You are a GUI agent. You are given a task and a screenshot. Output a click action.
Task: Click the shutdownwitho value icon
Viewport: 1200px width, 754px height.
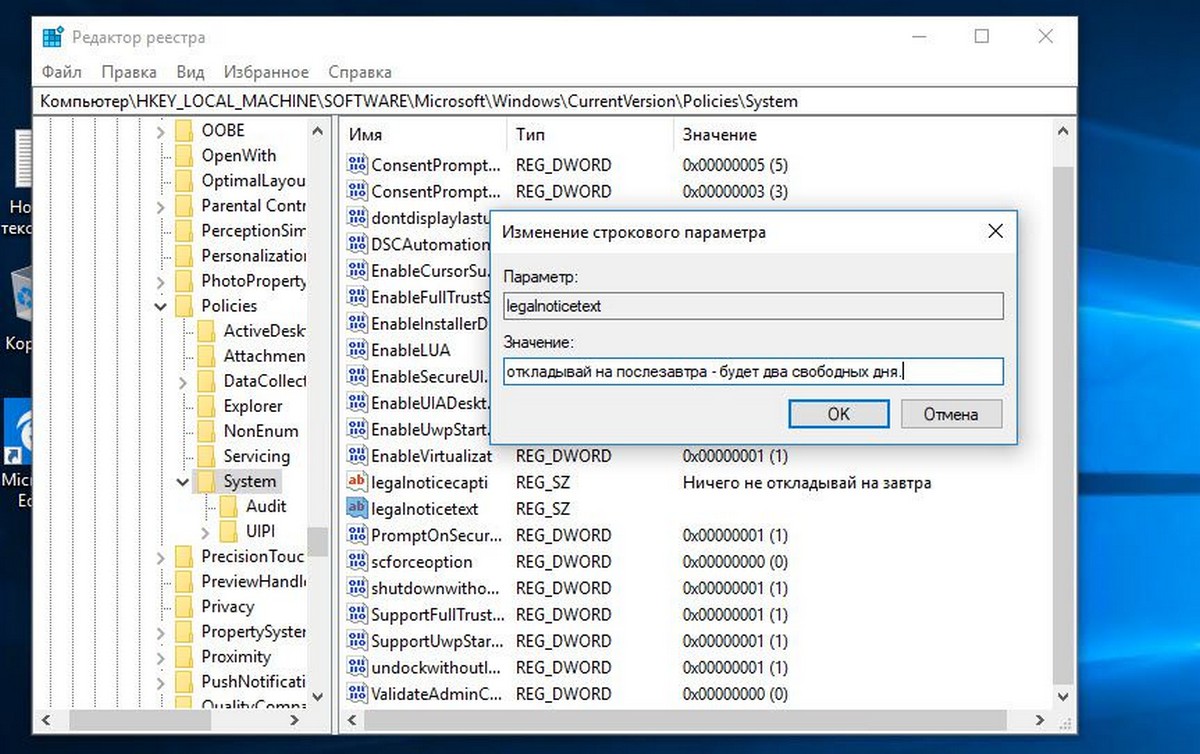point(358,588)
